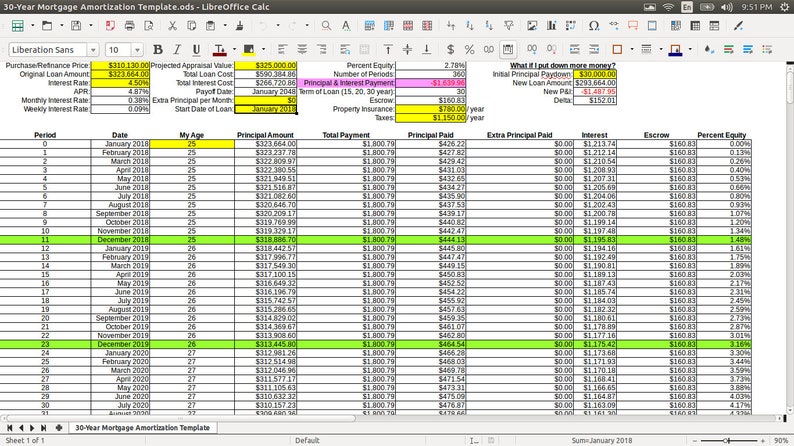Insert special character Omega icon

[x=594, y=26]
